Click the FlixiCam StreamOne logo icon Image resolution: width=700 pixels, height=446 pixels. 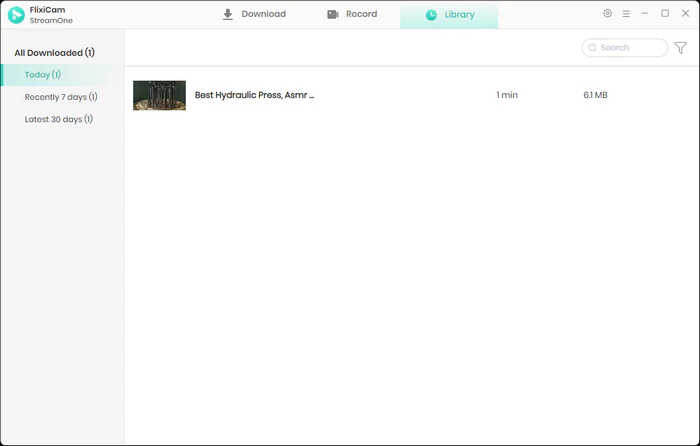click(x=16, y=15)
